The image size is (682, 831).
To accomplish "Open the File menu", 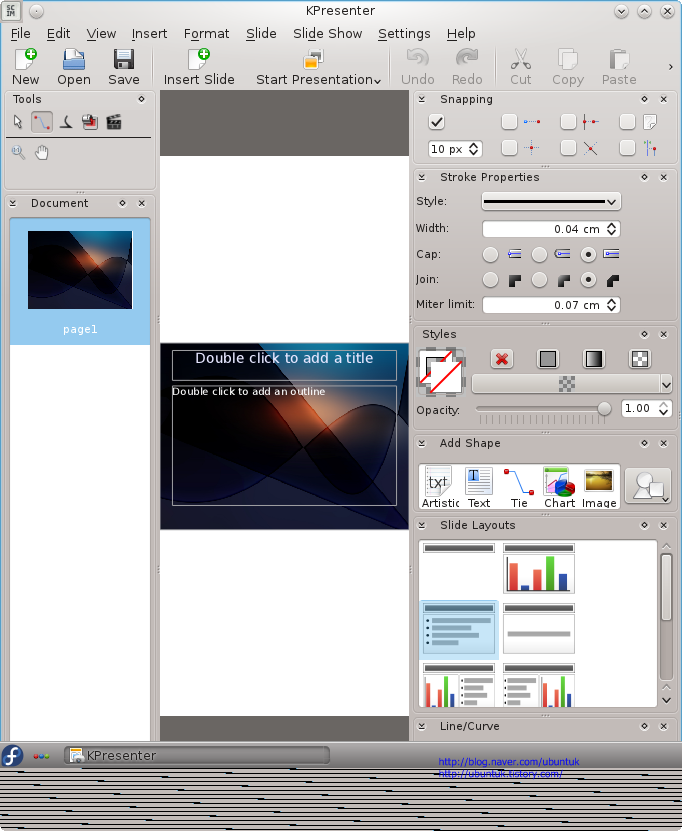I will 21,33.
